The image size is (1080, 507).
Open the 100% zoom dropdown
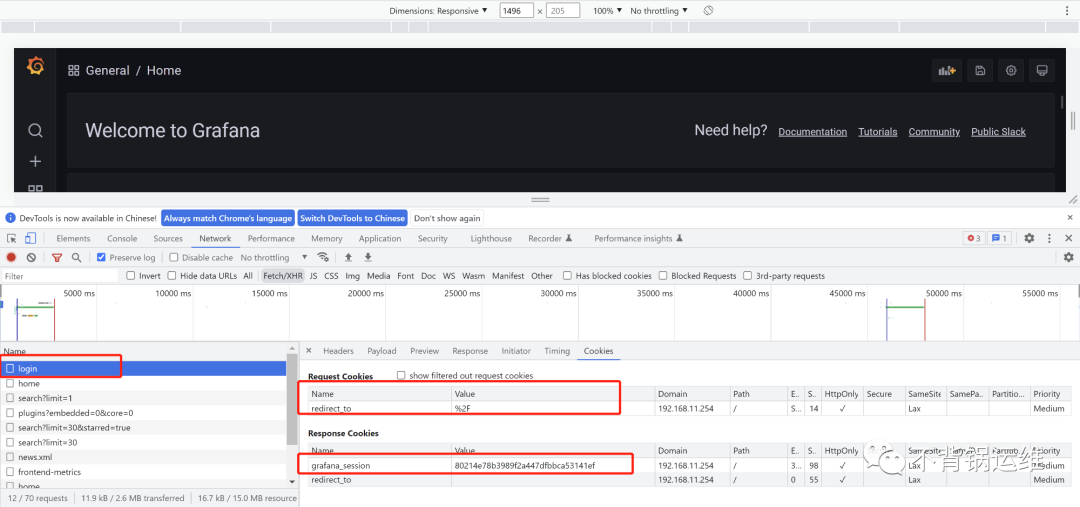607,11
